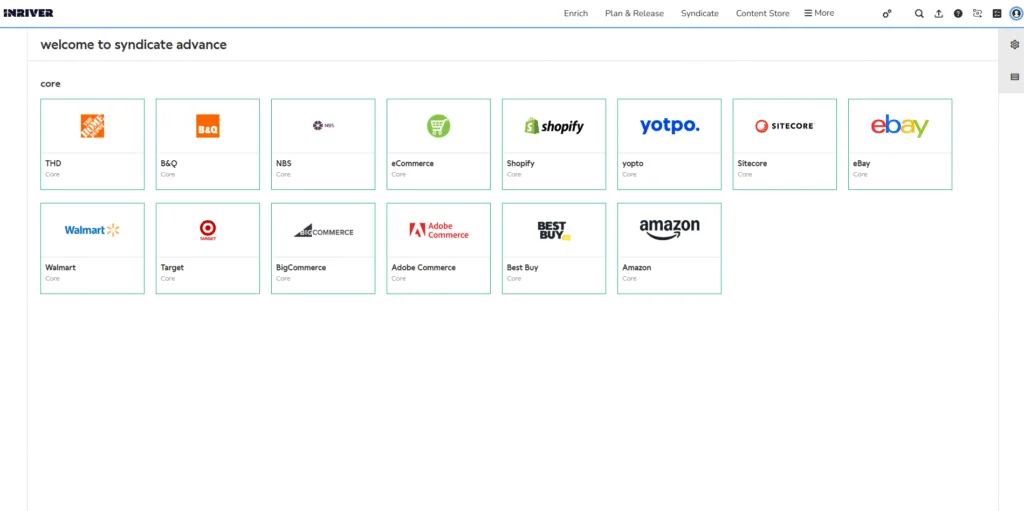Choose the eBay tile
Viewport: 1024px width, 511px height.
[899, 144]
